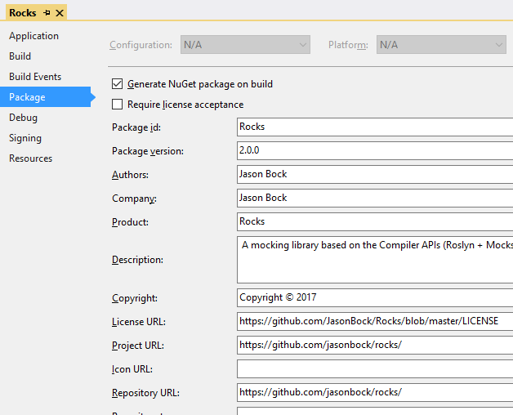
Task: Edit the Copyright field
Action: [x=375, y=297]
